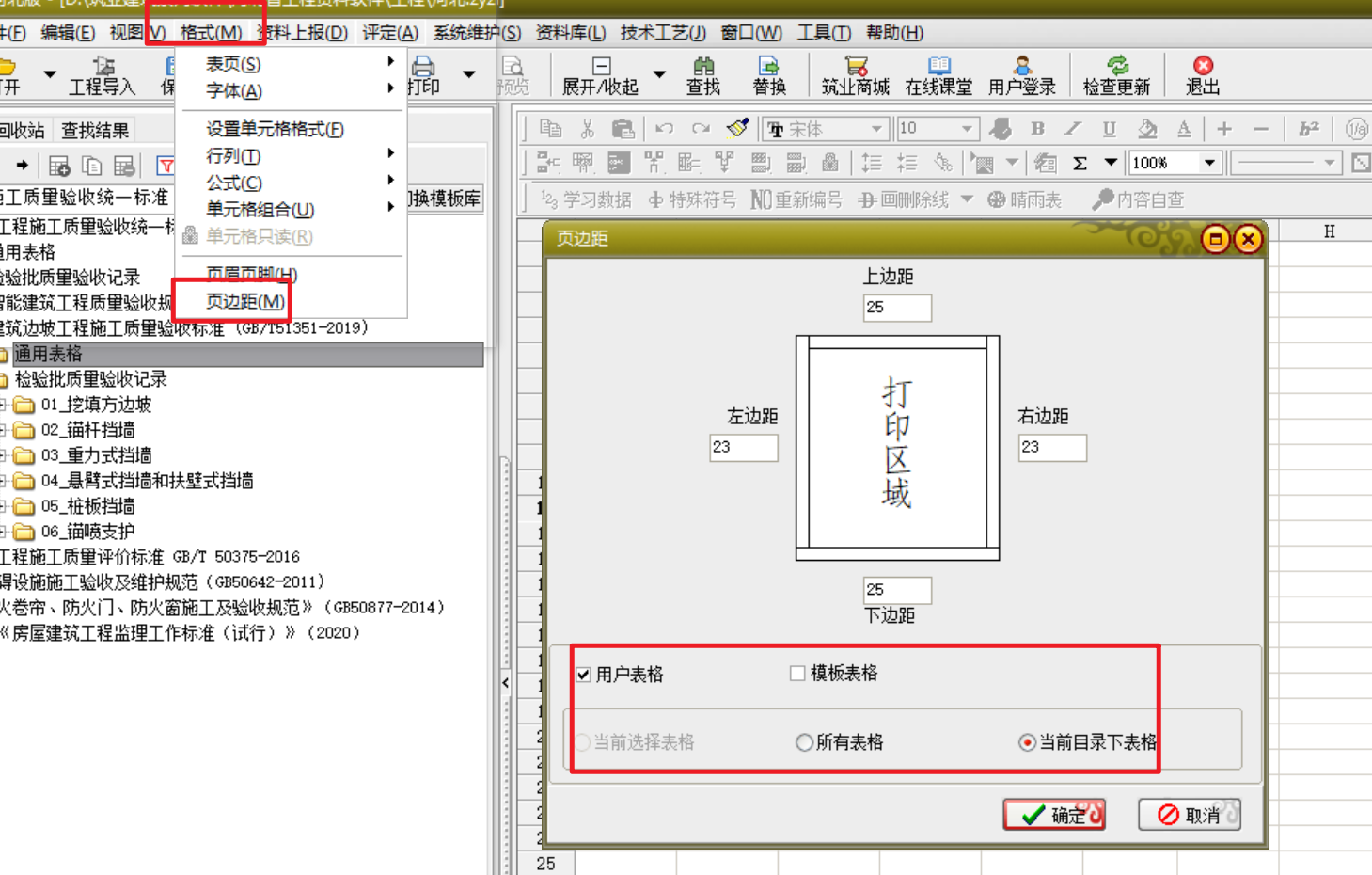Click the plus enlarge icon in toolbar

click(1224, 129)
